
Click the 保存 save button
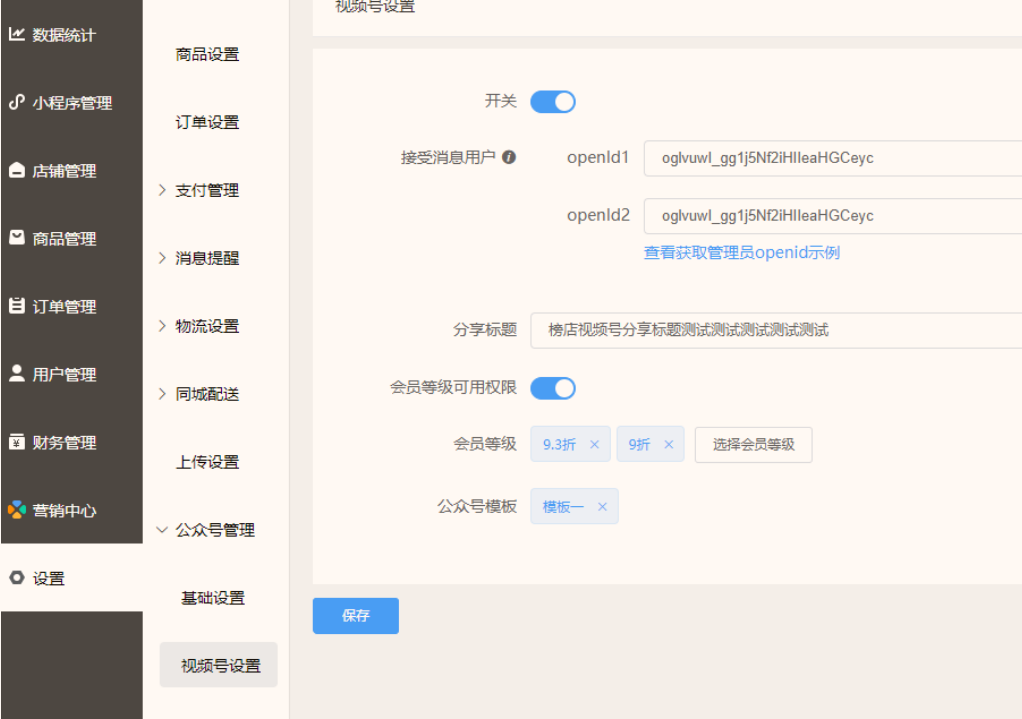pos(356,615)
